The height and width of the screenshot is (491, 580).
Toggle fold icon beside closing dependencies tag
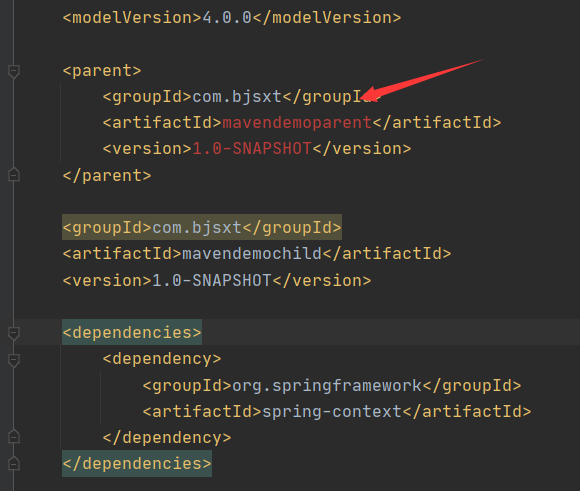14,463
